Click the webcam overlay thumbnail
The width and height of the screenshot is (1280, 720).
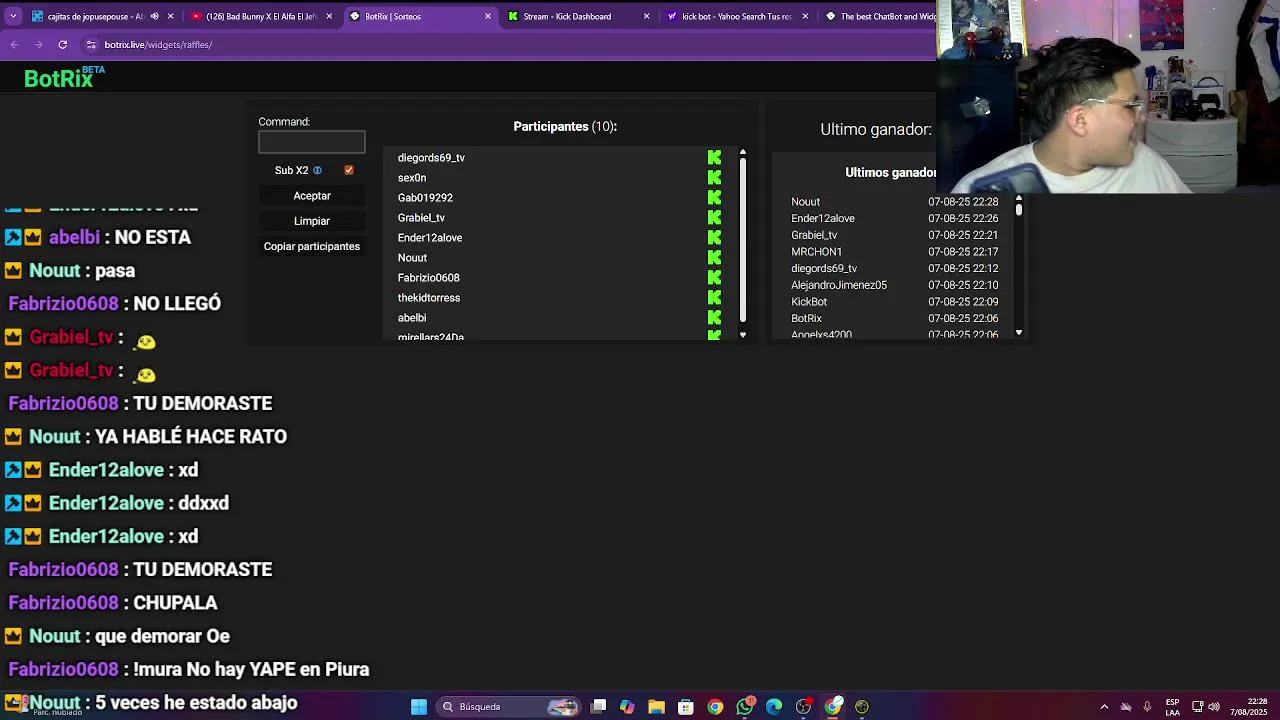tap(1108, 96)
